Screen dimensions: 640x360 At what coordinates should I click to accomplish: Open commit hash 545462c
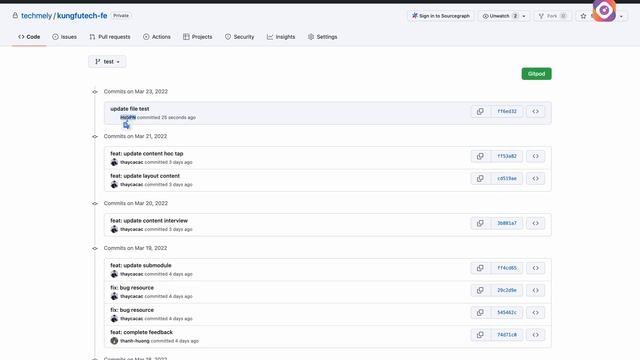507,313
